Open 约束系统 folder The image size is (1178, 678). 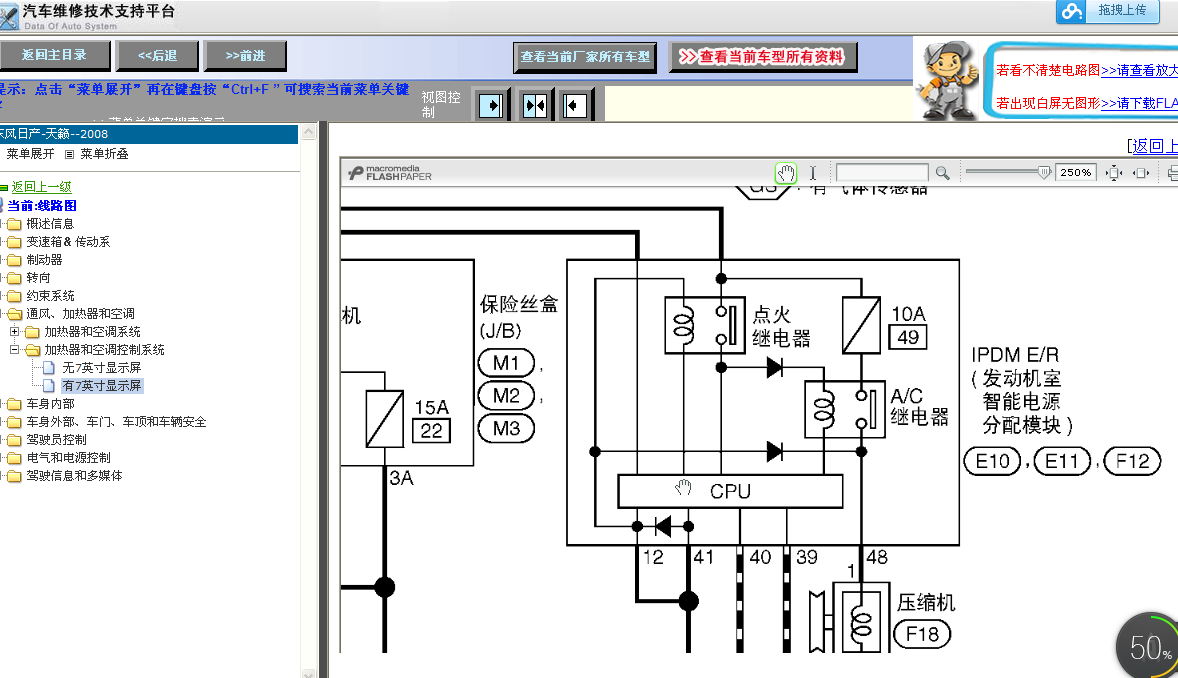coord(50,296)
